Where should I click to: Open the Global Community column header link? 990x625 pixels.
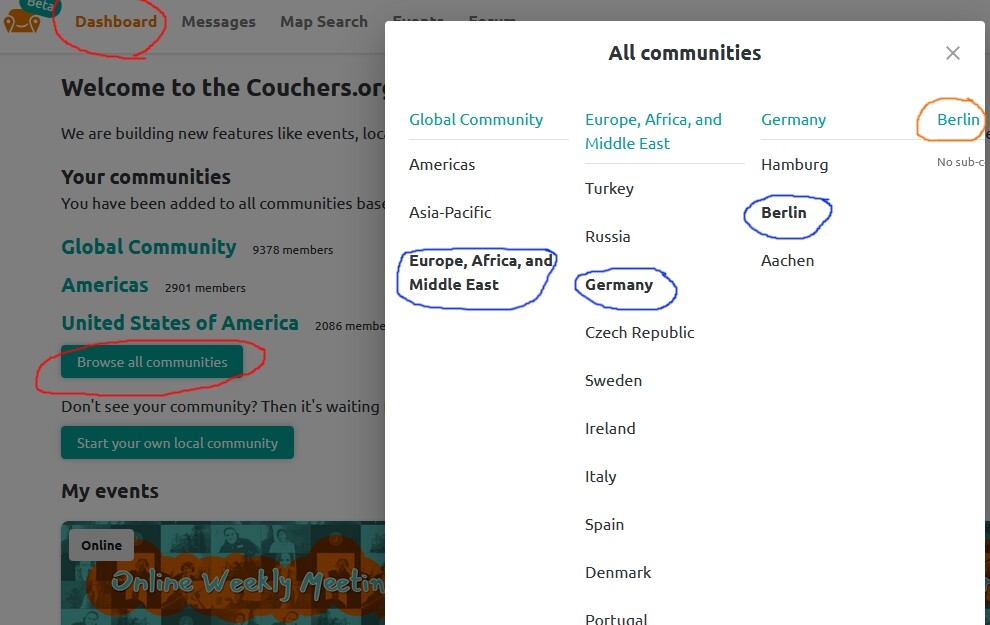pos(476,119)
